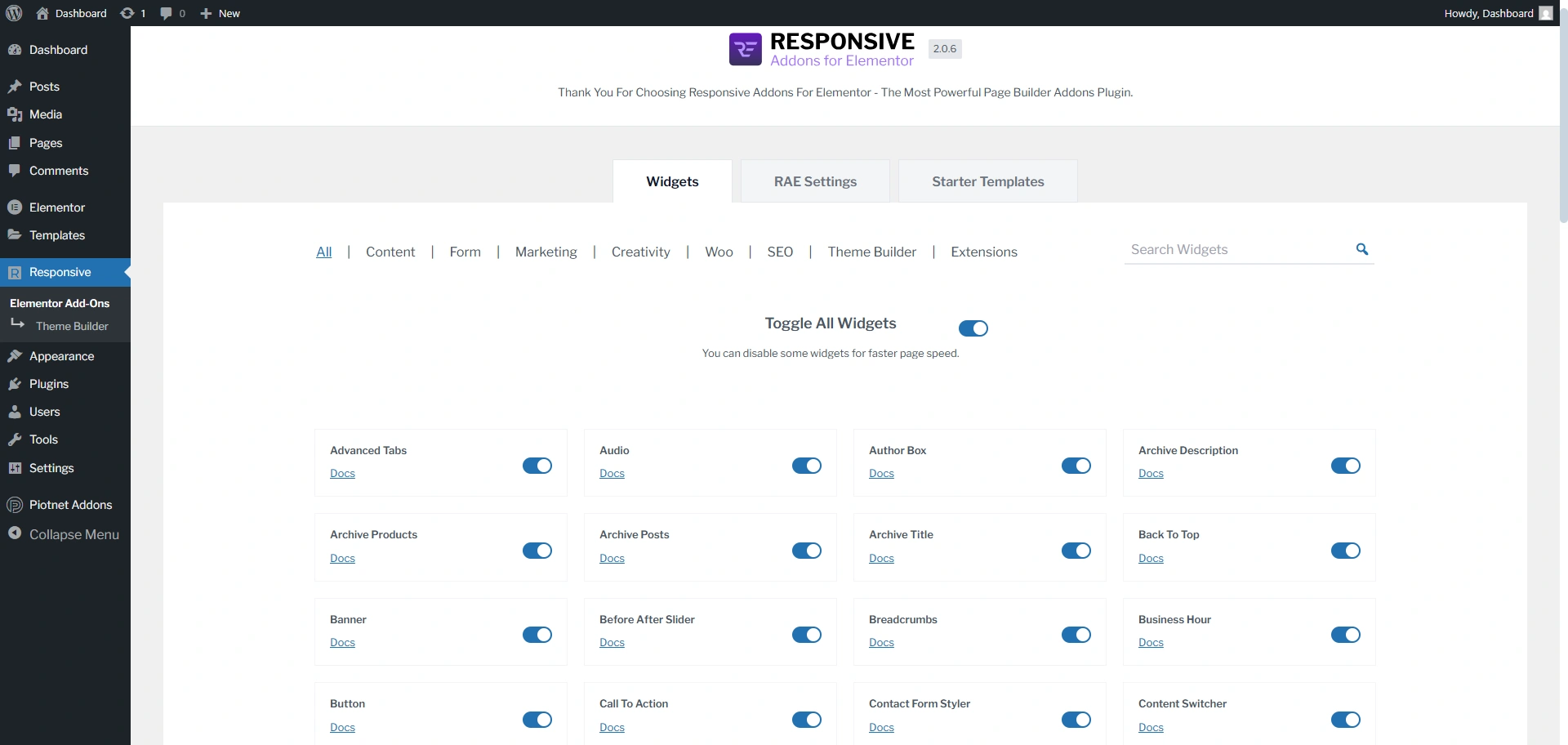This screenshot has height=745, width=1568.
Task: Open Docs link for Advanced Tabs
Action: 342,474
